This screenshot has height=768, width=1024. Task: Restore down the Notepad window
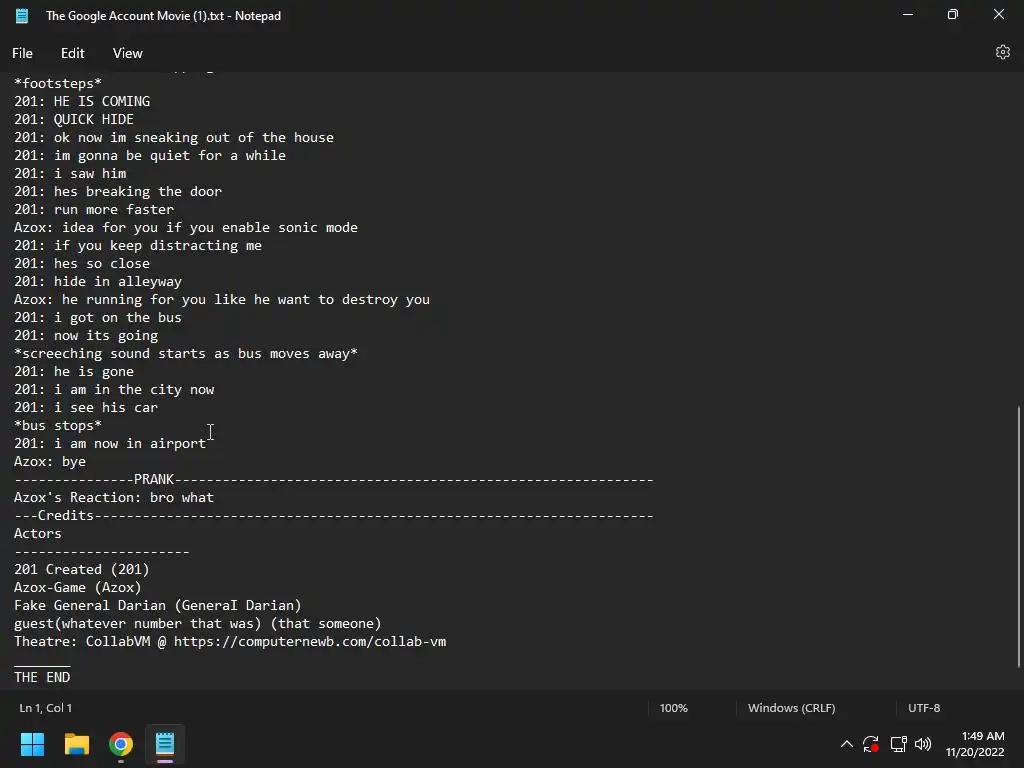point(953,15)
